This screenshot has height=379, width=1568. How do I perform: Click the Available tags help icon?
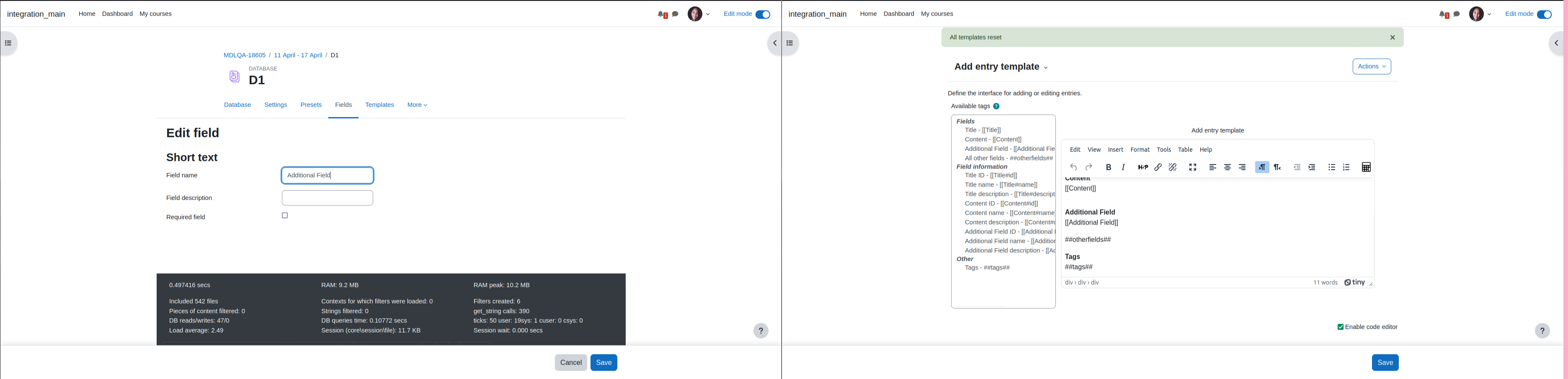996,106
